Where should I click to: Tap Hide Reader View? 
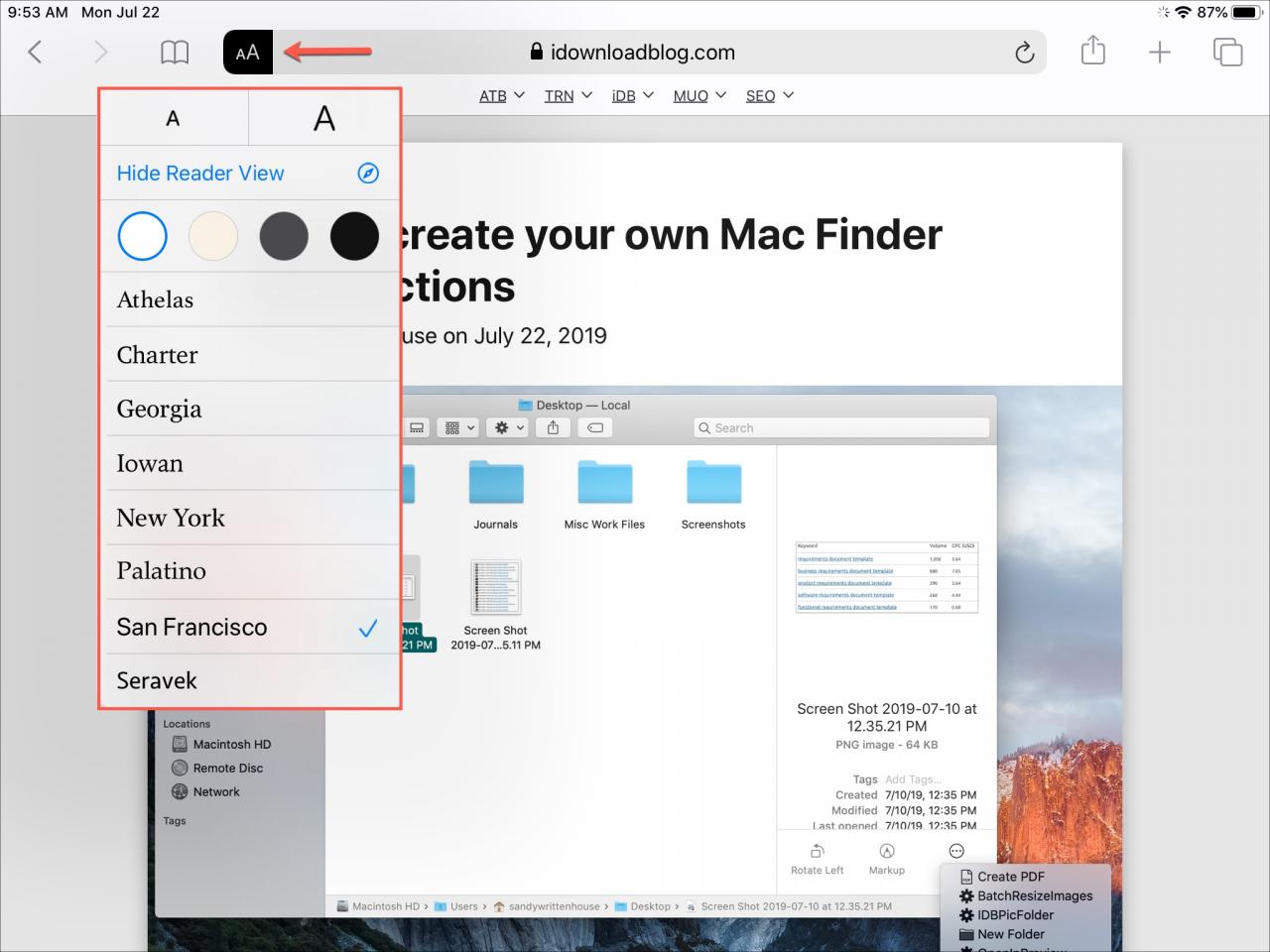point(248,174)
